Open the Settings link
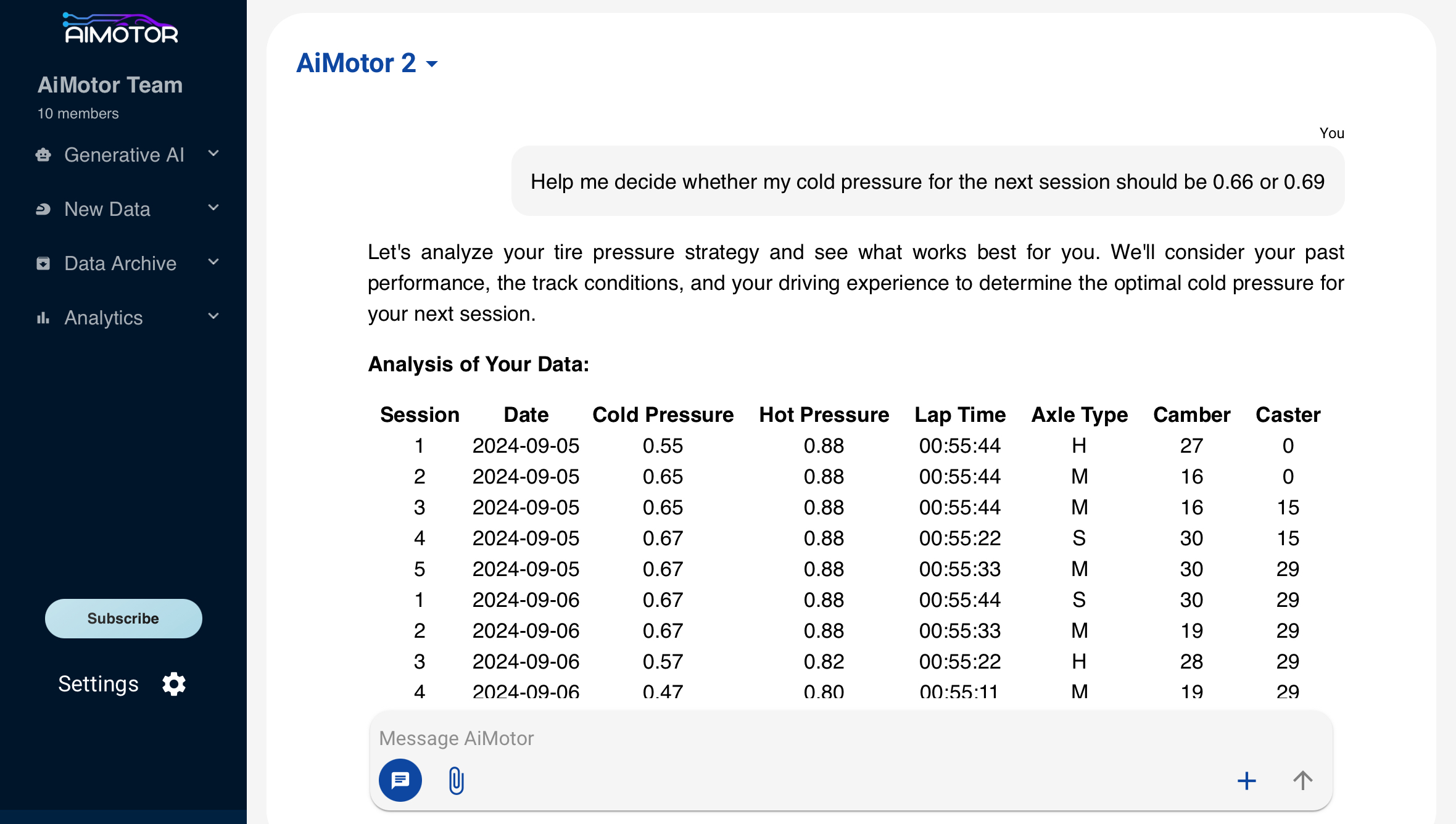1456x824 pixels. tap(99, 684)
